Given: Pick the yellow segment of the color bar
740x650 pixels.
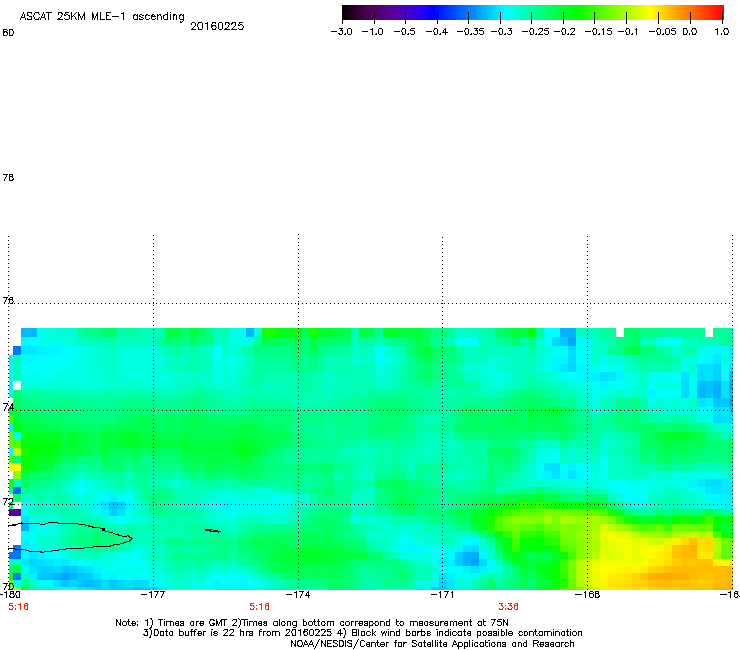Looking at the screenshot, I should coord(653,13).
